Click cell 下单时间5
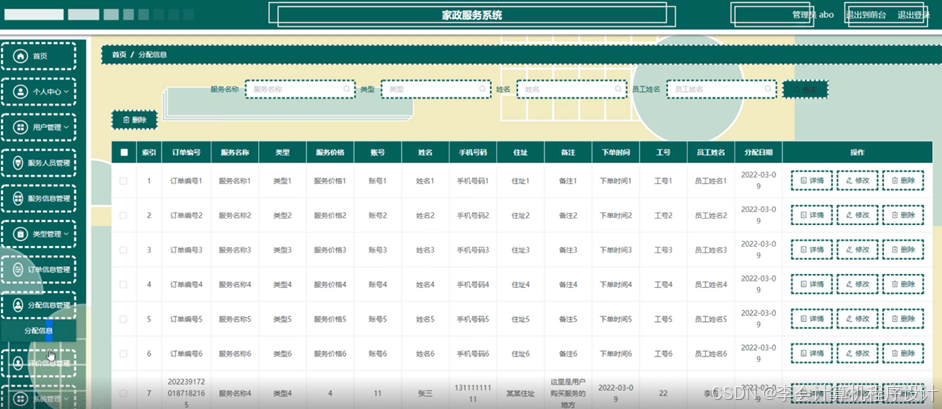 615,319
